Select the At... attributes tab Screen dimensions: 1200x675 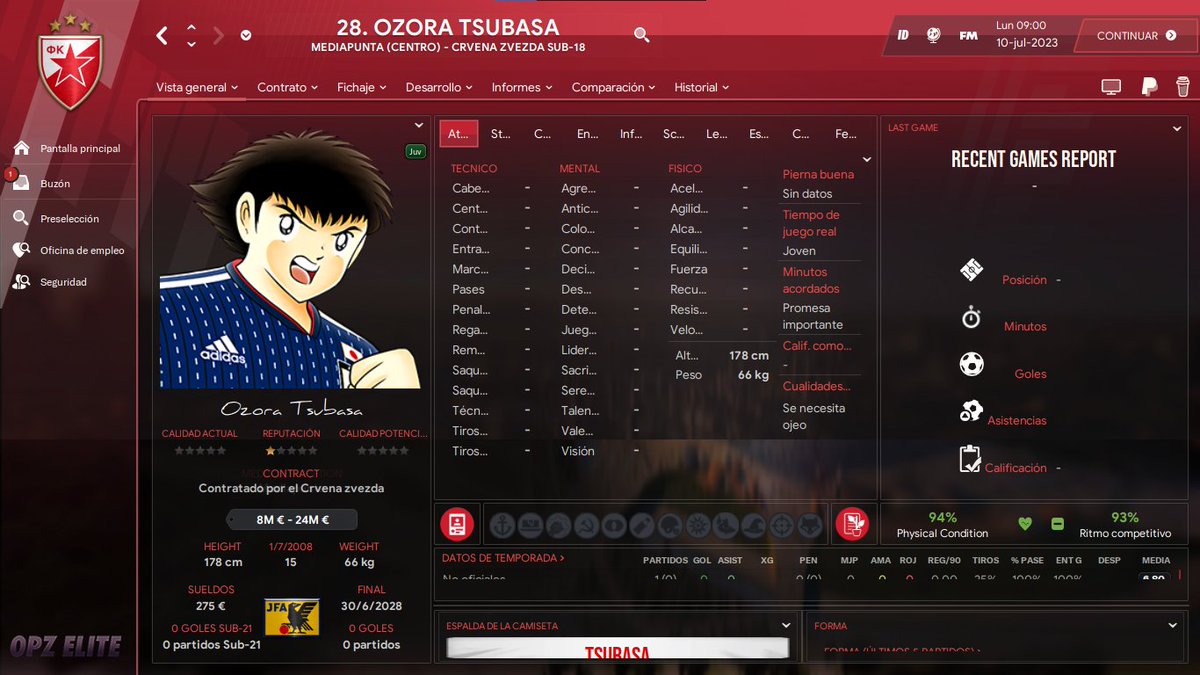pos(459,133)
